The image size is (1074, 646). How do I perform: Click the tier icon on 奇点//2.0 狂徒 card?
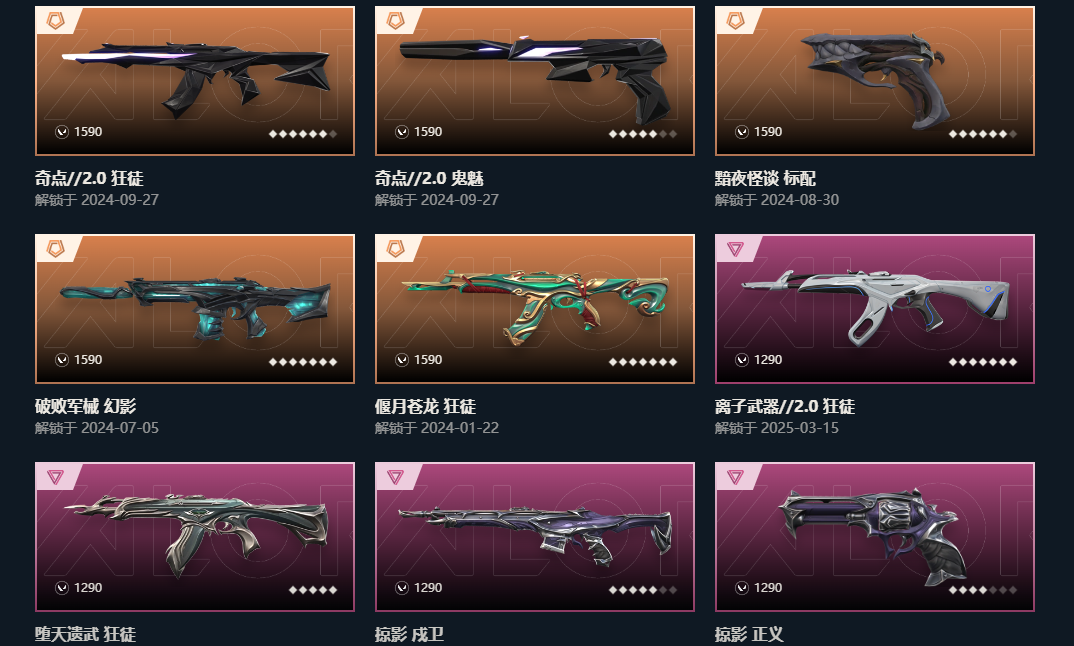tap(55, 21)
